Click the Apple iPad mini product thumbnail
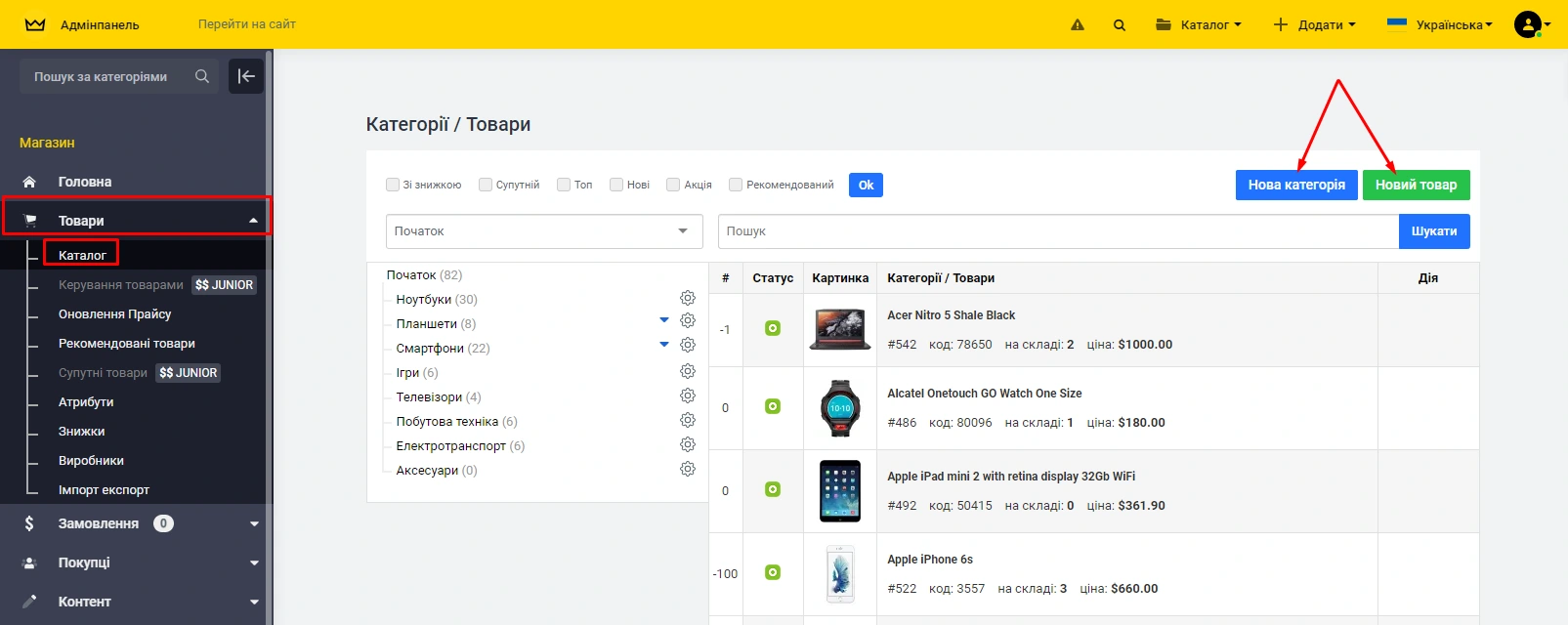Image resolution: width=1568 pixels, height=625 pixels. pyautogui.click(x=840, y=490)
